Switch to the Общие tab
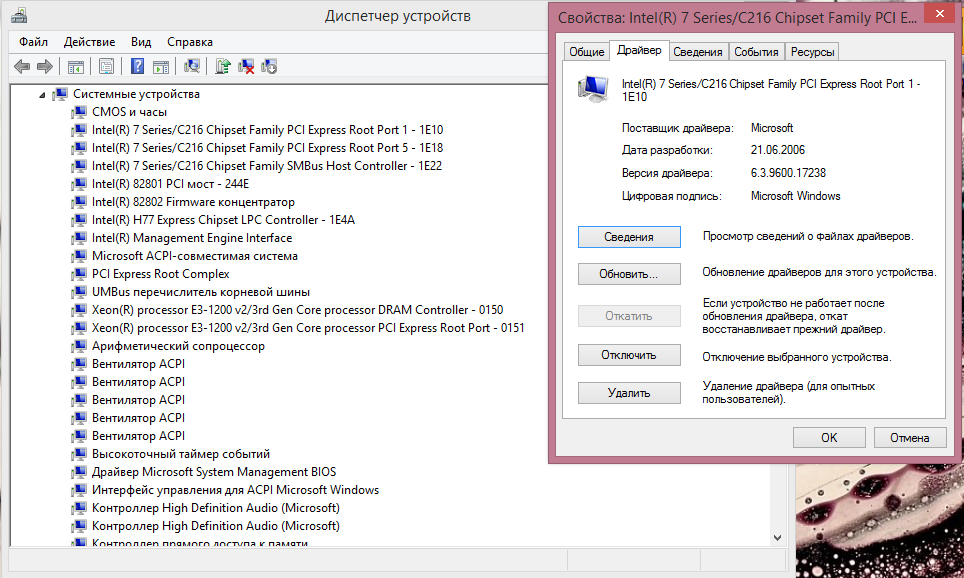This screenshot has height=578, width=964. coord(587,52)
